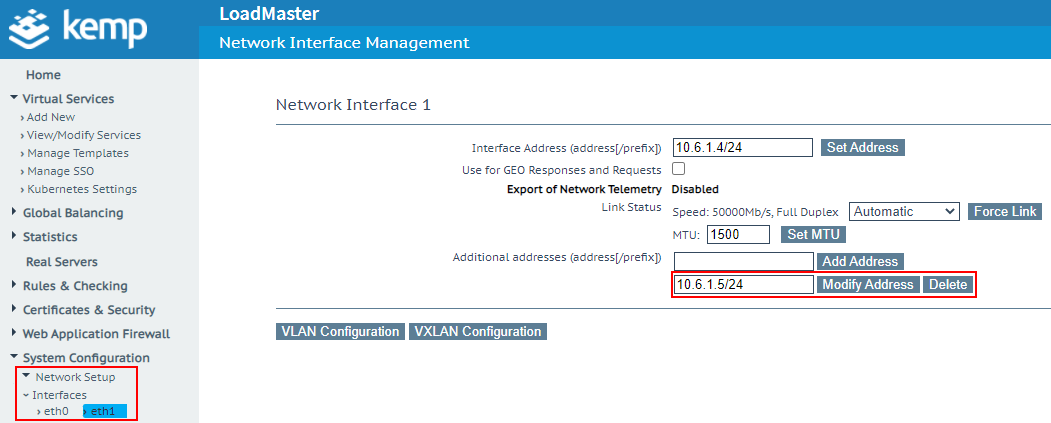Open the Automatic link speed dropdown
This screenshot has height=423, width=1051.
click(x=904, y=212)
